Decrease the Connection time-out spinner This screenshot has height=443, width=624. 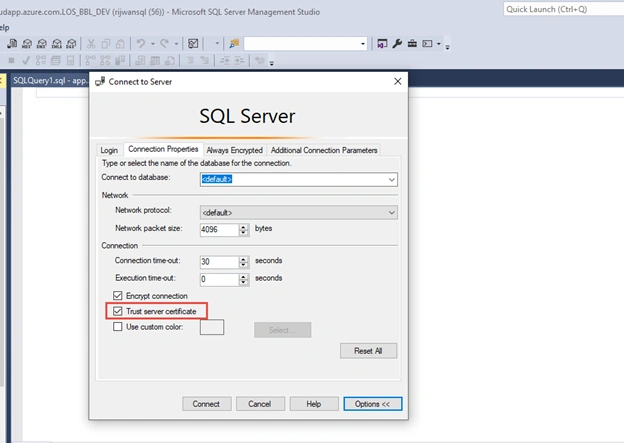pyautogui.click(x=244, y=265)
